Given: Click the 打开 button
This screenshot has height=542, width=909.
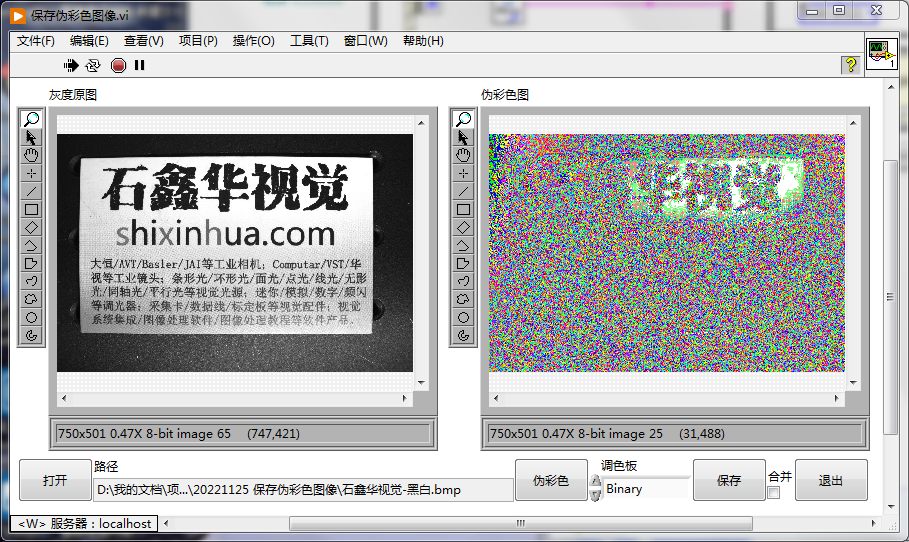Looking at the screenshot, I should click(55, 480).
